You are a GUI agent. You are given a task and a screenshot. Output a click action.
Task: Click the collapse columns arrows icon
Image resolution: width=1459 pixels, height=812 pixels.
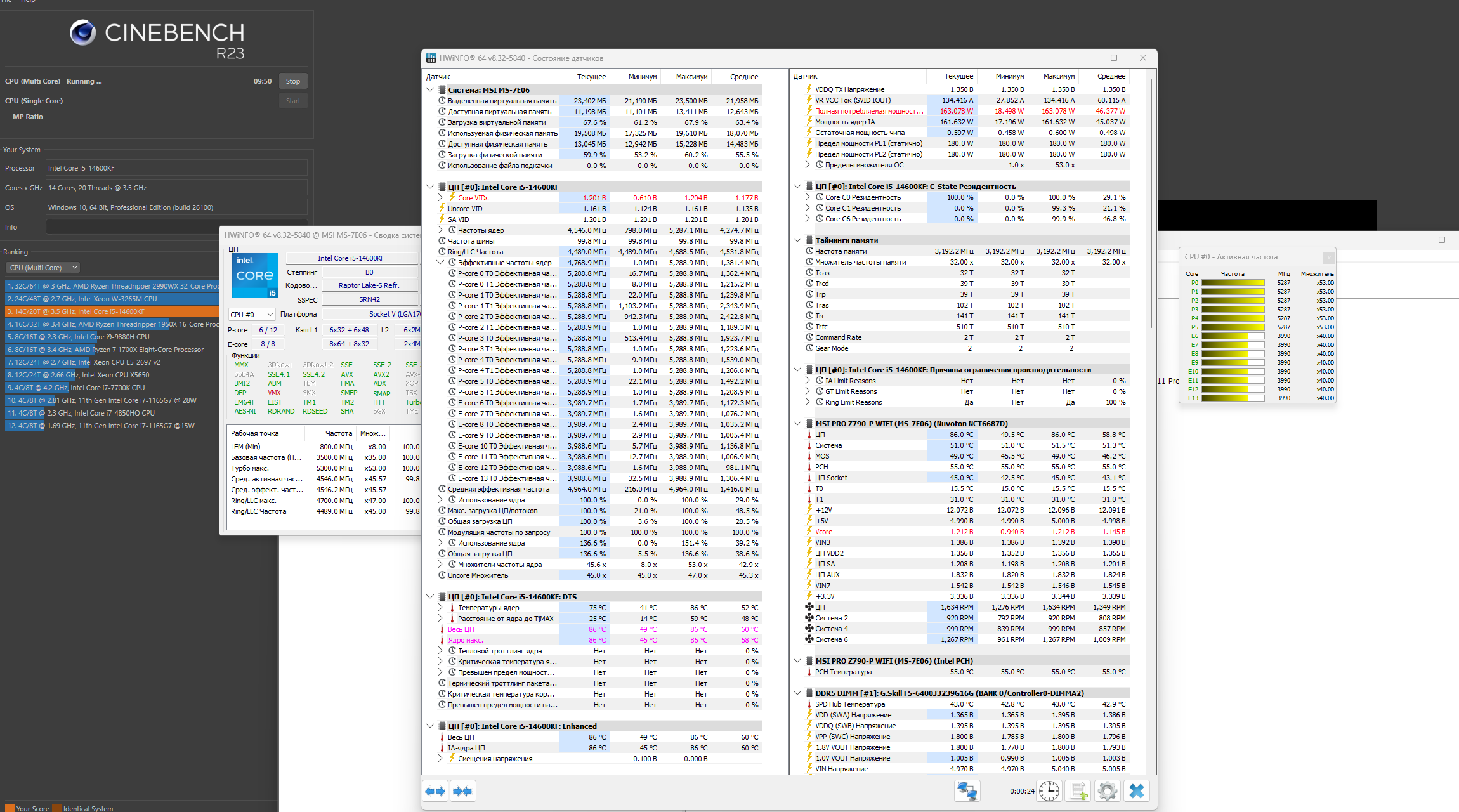point(463,791)
